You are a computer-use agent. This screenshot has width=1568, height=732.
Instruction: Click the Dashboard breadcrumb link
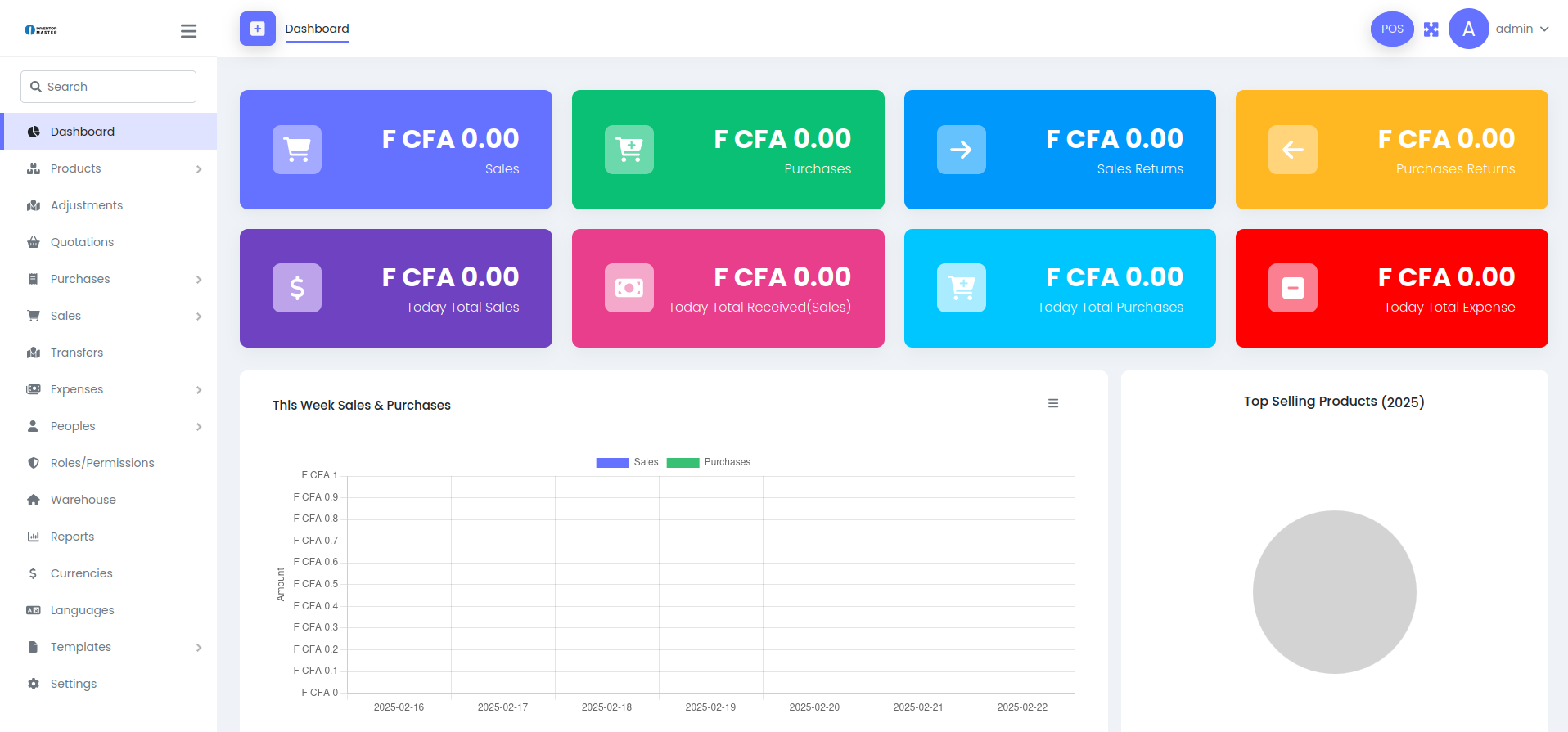pyautogui.click(x=317, y=29)
